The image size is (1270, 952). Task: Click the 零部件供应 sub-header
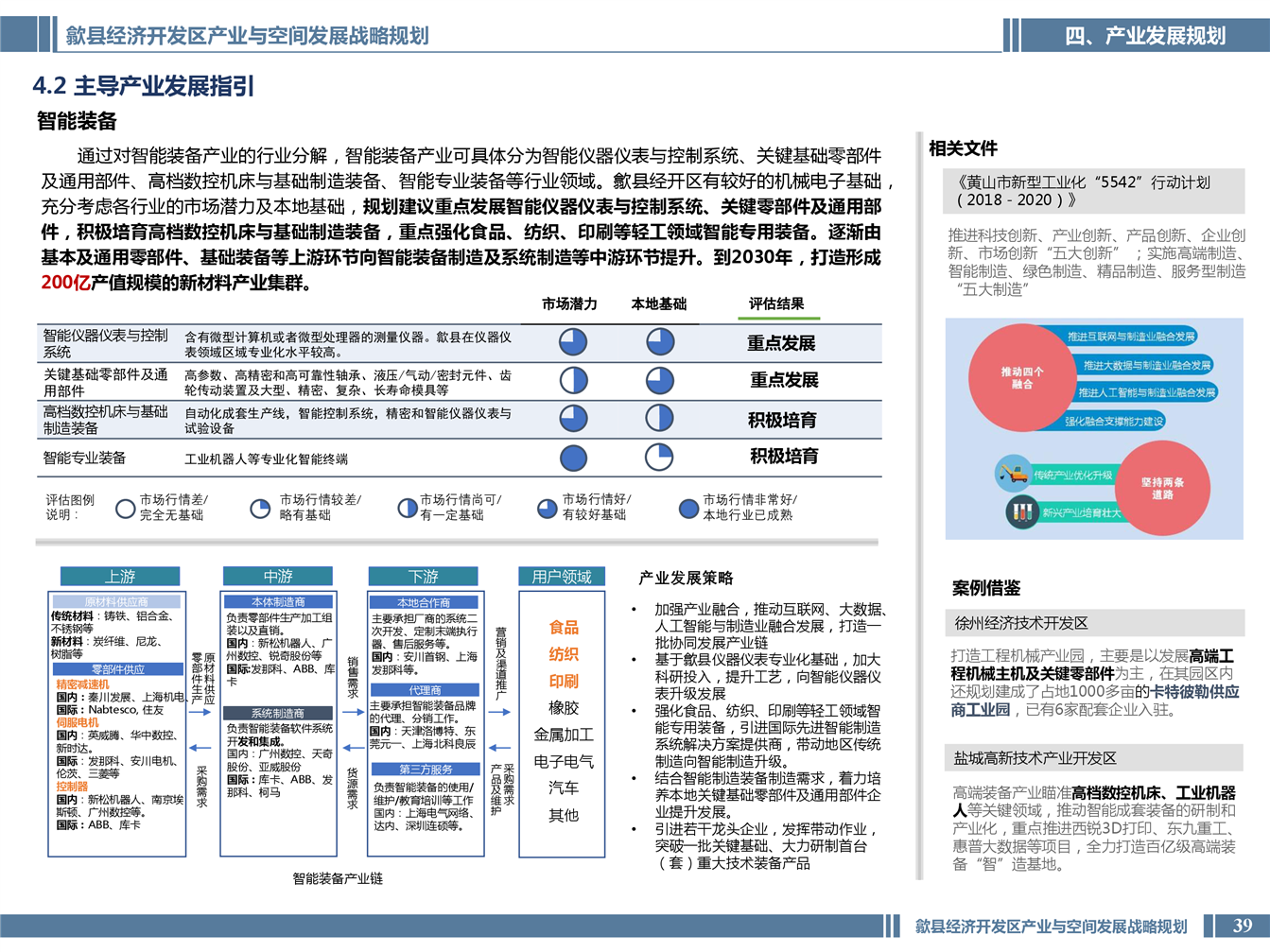116,669
